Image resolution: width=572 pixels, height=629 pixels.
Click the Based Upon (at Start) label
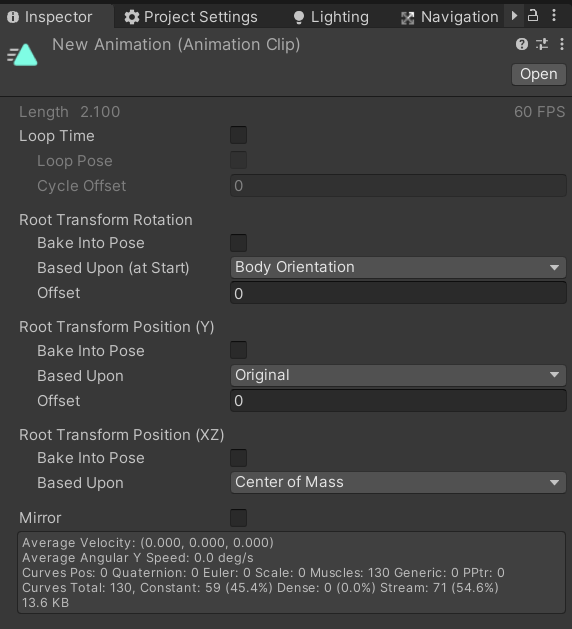tap(113, 268)
